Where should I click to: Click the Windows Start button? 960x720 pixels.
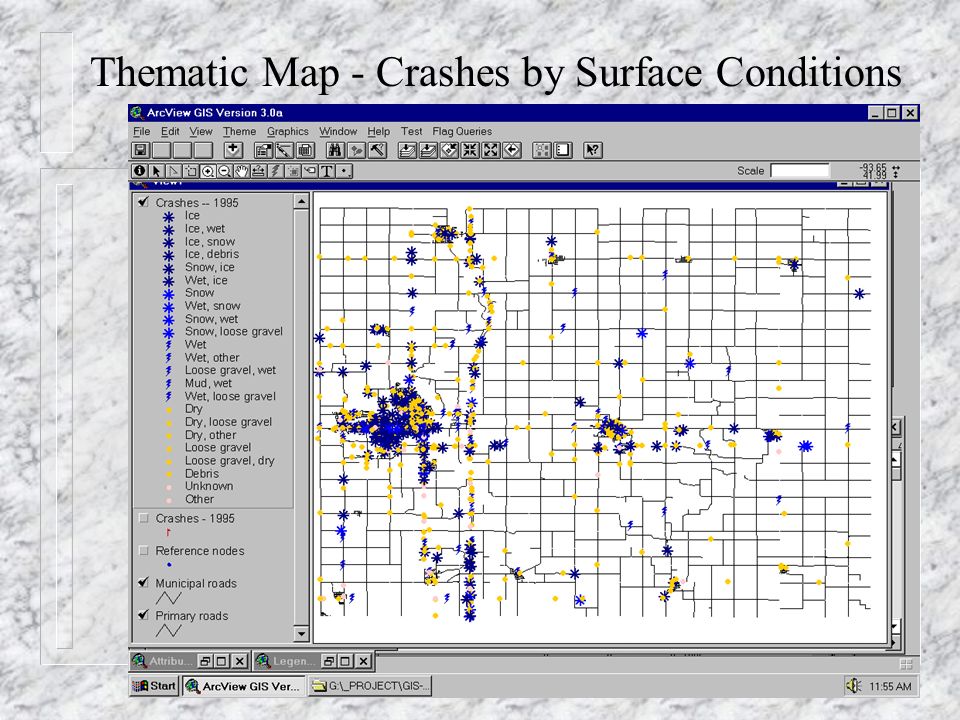click(x=154, y=686)
